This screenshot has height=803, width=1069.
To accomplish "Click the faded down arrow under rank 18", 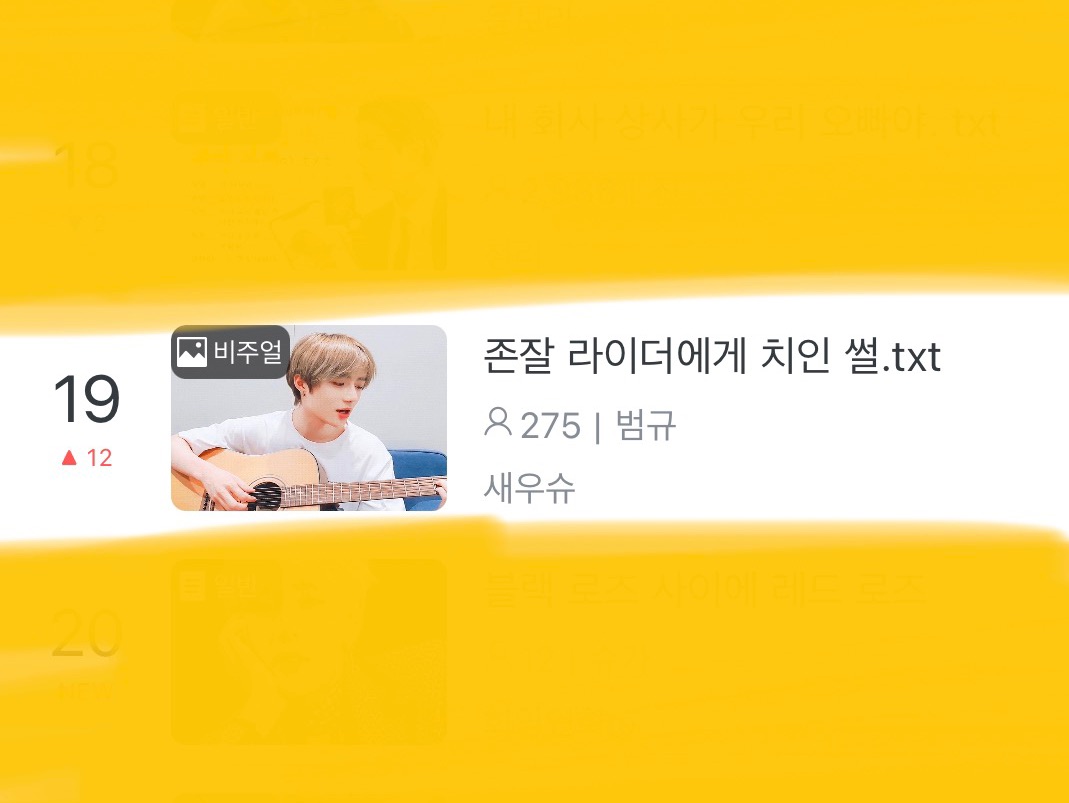I will coord(77,224).
